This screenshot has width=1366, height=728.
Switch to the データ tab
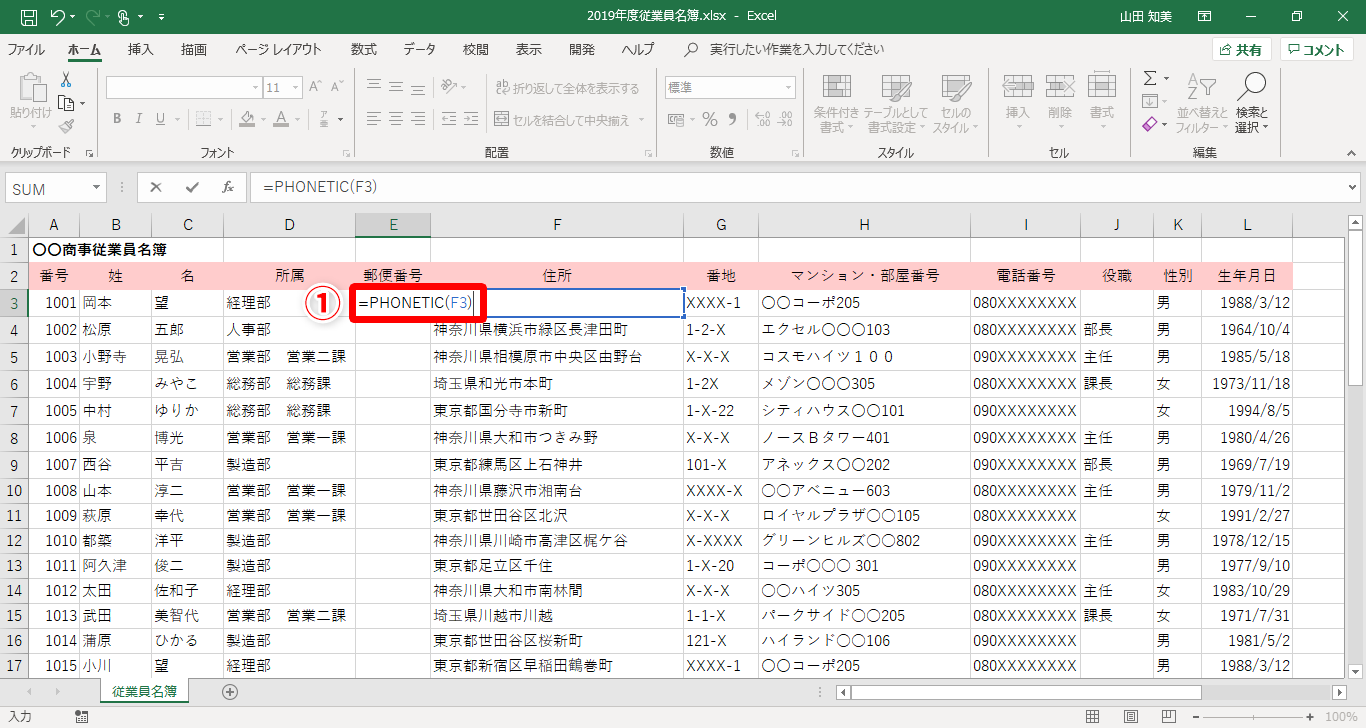click(420, 50)
